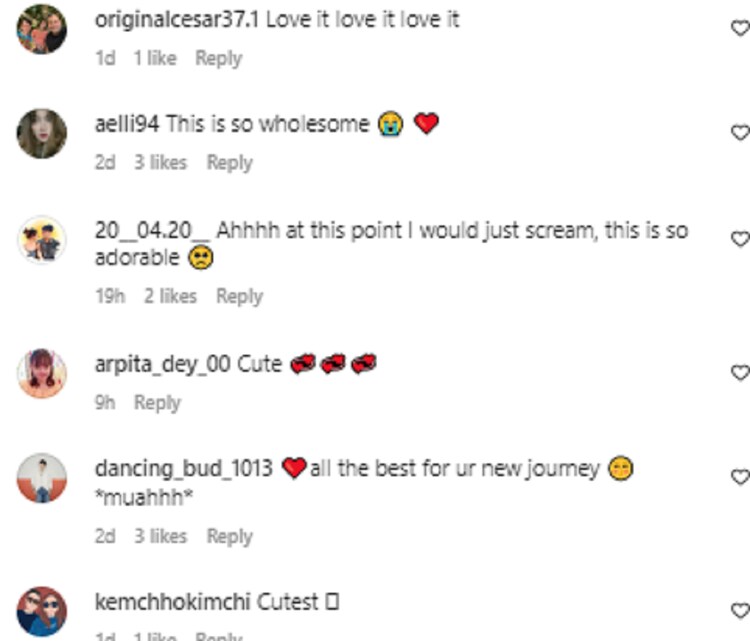Tap heart icon on aelli94's comment
Image resolution: width=750 pixels, height=641 pixels.
(x=739, y=133)
